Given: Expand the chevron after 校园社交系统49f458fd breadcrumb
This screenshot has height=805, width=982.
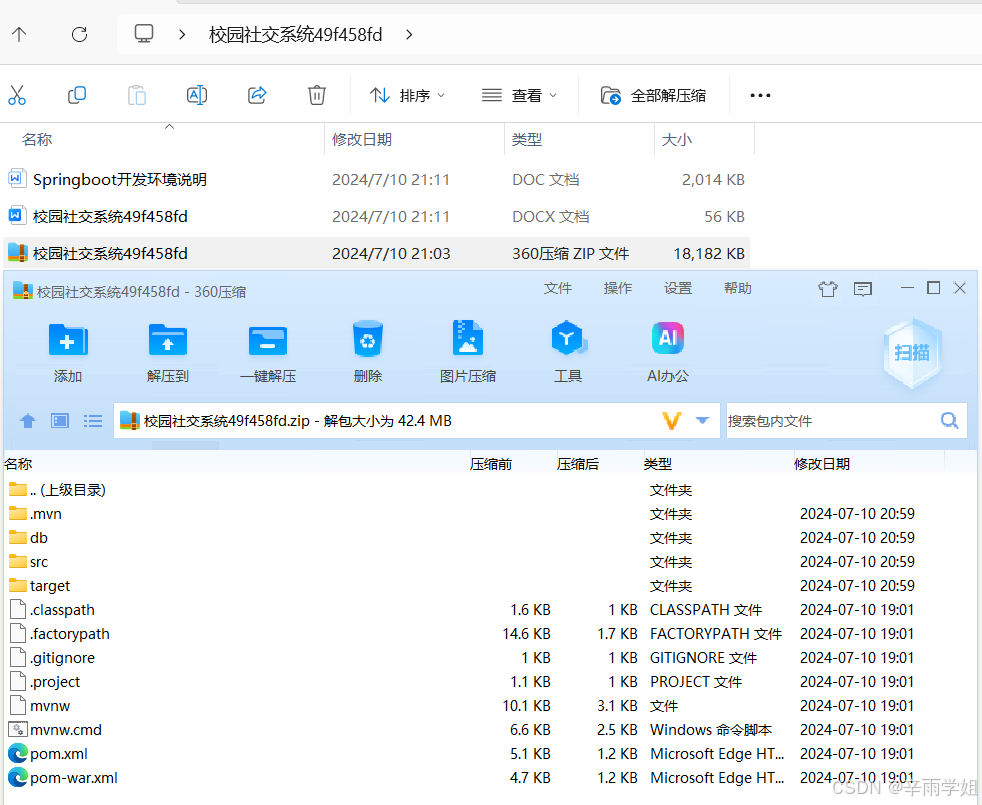Looking at the screenshot, I should (409, 34).
